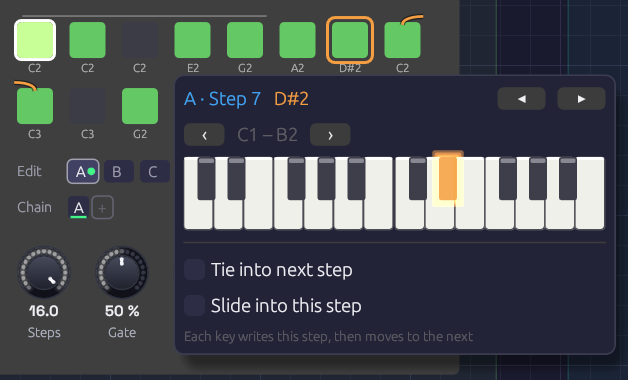
Task: Click the 'A · Step 7' popup title
Action: (222, 99)
